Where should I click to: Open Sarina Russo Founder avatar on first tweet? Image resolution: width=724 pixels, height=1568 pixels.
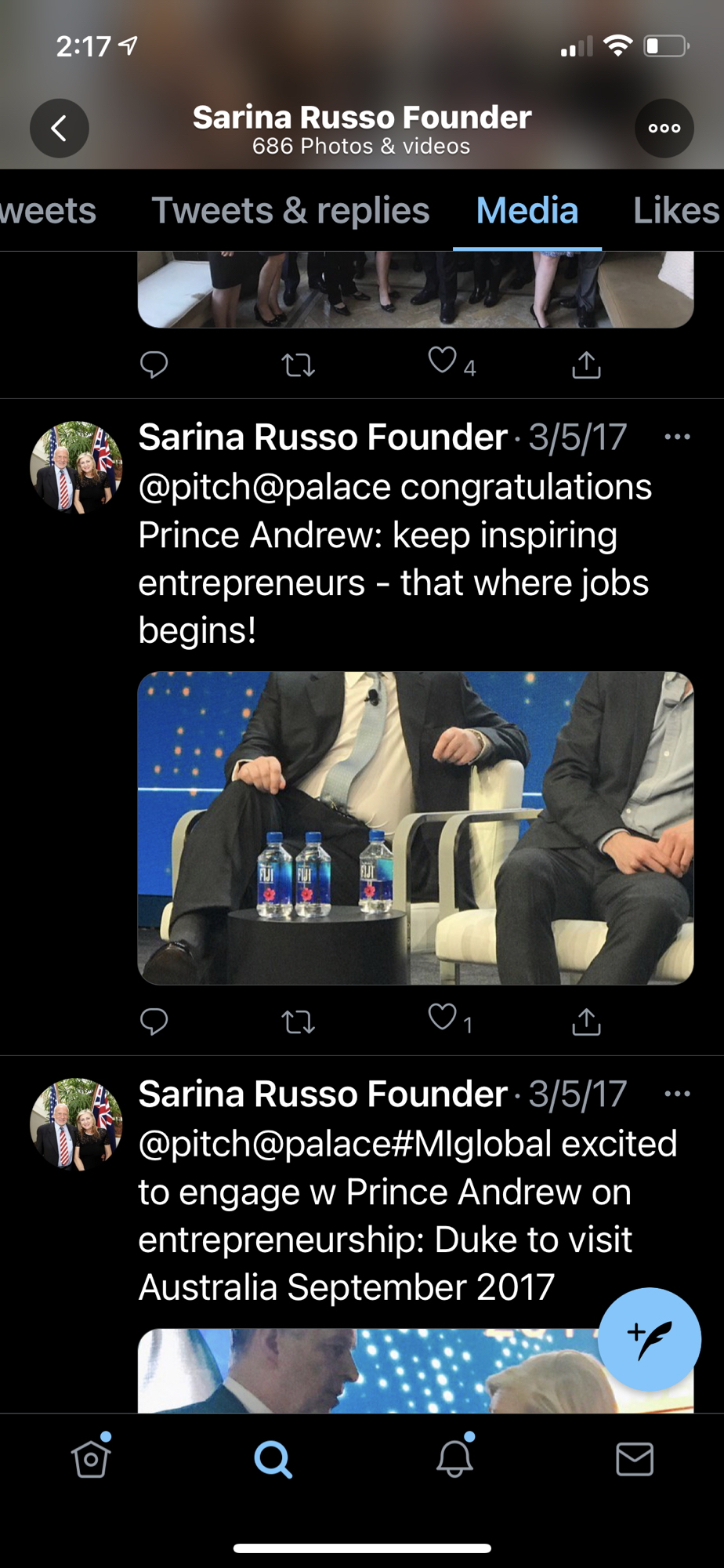(x=76, y=467)
